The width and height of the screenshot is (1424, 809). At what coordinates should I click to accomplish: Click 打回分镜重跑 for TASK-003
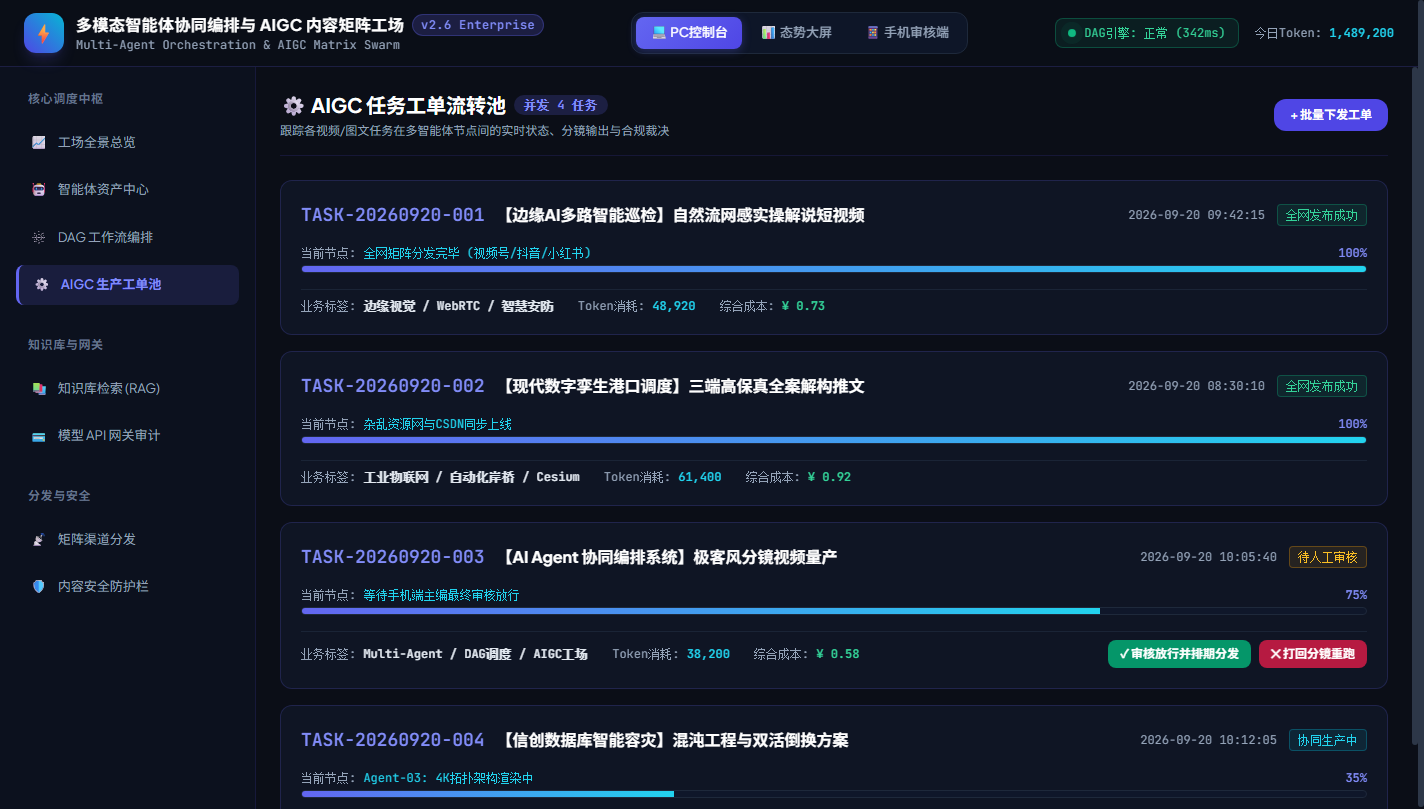[1313, 654]
